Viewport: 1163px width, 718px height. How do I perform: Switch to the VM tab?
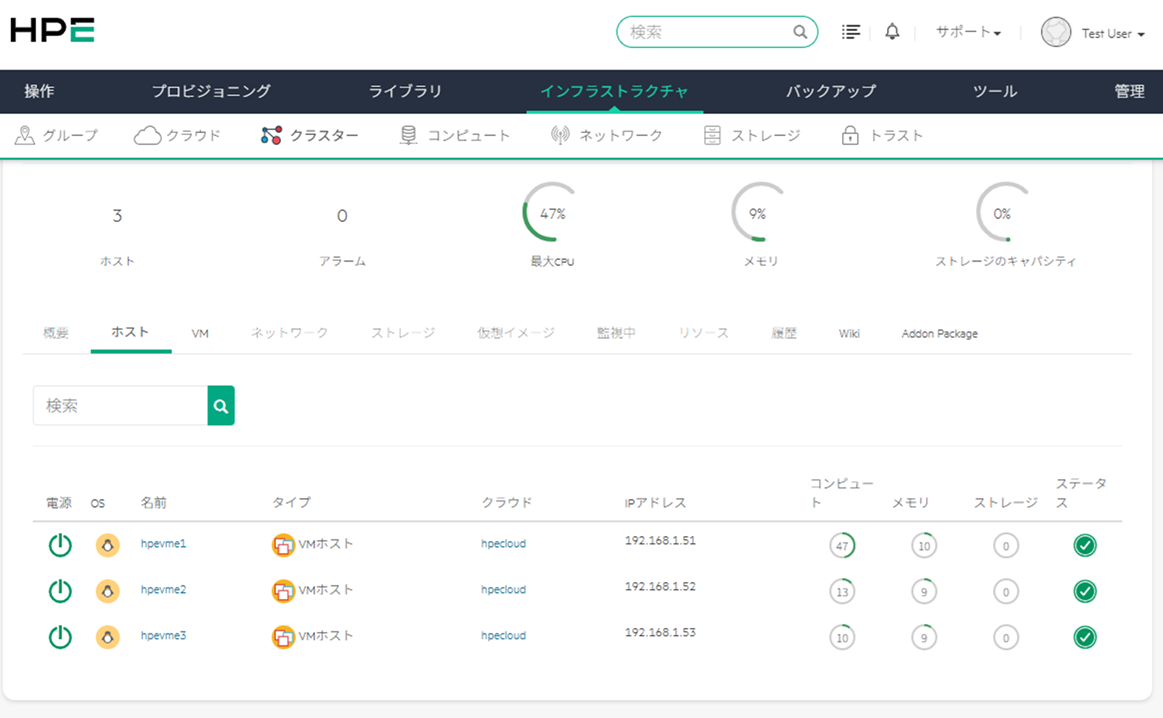pyautogui.click(x=200, y=333)
